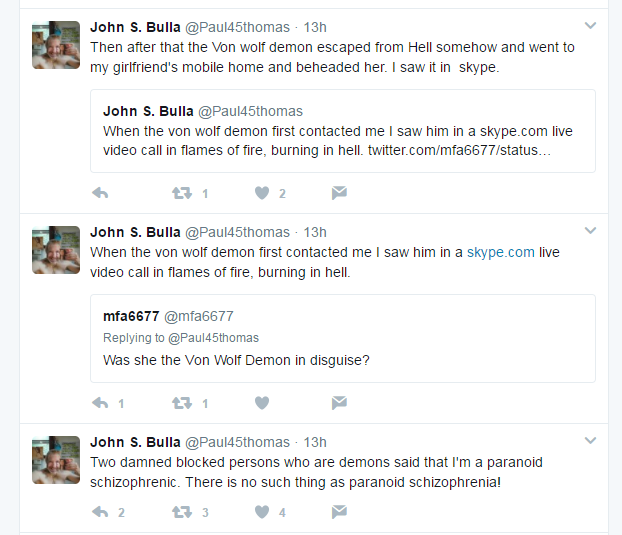This screenshot has height=535, width=622.
Task: Open the quoted John S. Bulla tweet card
Action: click(343, 131)
